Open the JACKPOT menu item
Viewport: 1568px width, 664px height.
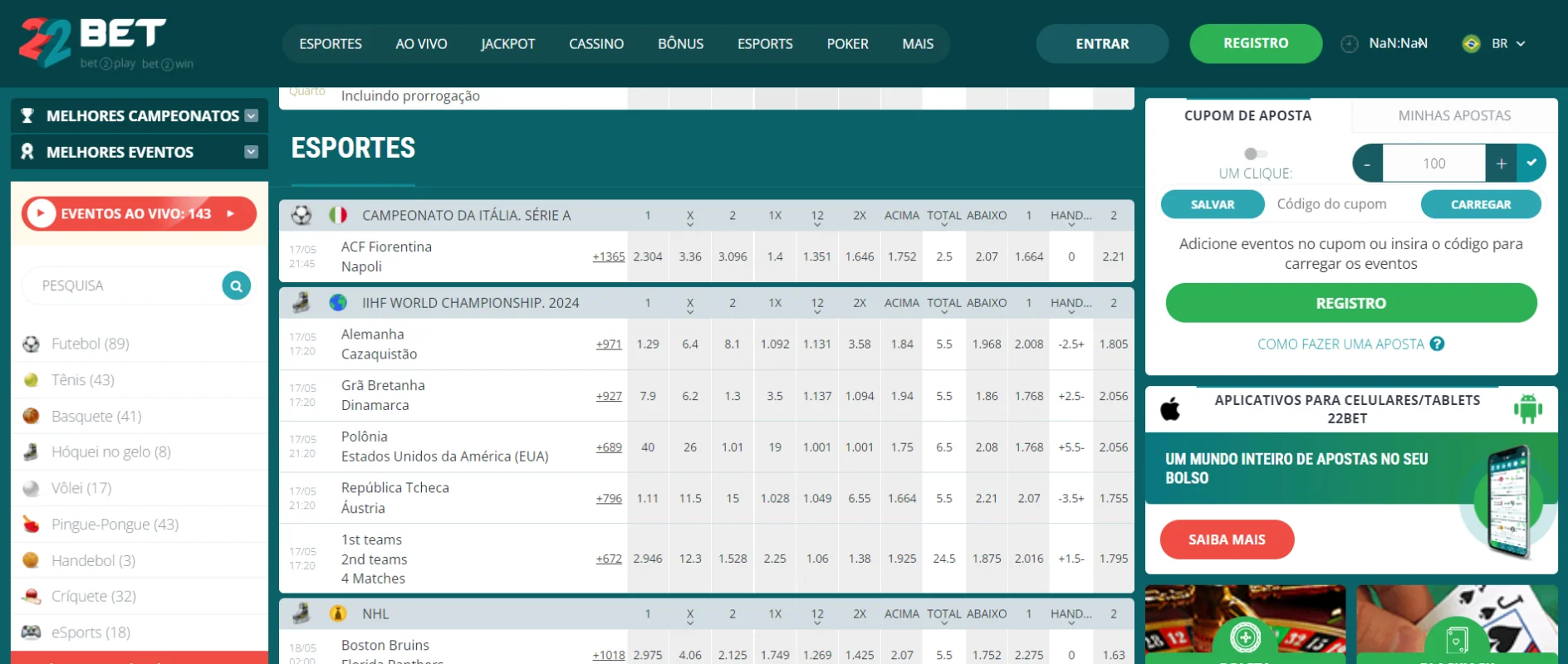pos(507,44)
